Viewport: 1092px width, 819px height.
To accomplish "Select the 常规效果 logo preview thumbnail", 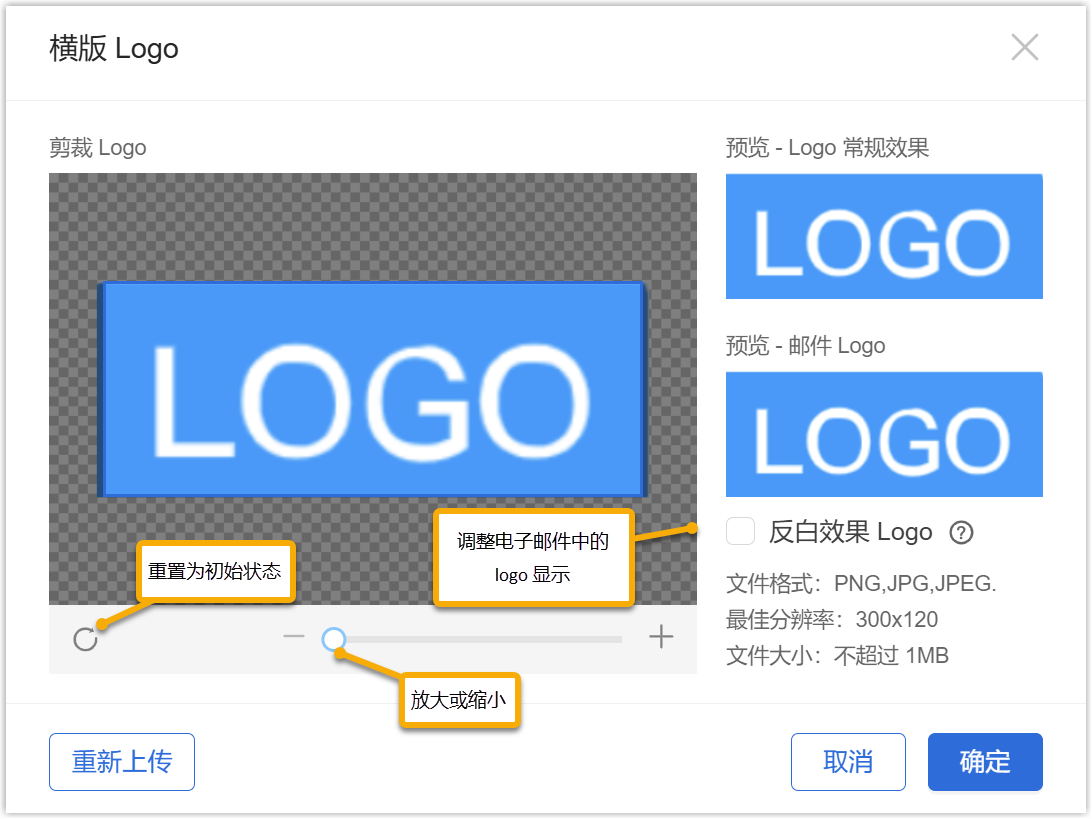I will [884, 236].
